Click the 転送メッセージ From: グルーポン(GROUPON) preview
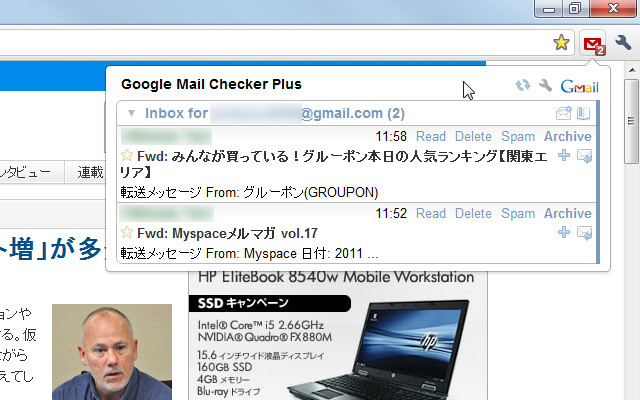 pyautogui.click(x=249, y=192)
